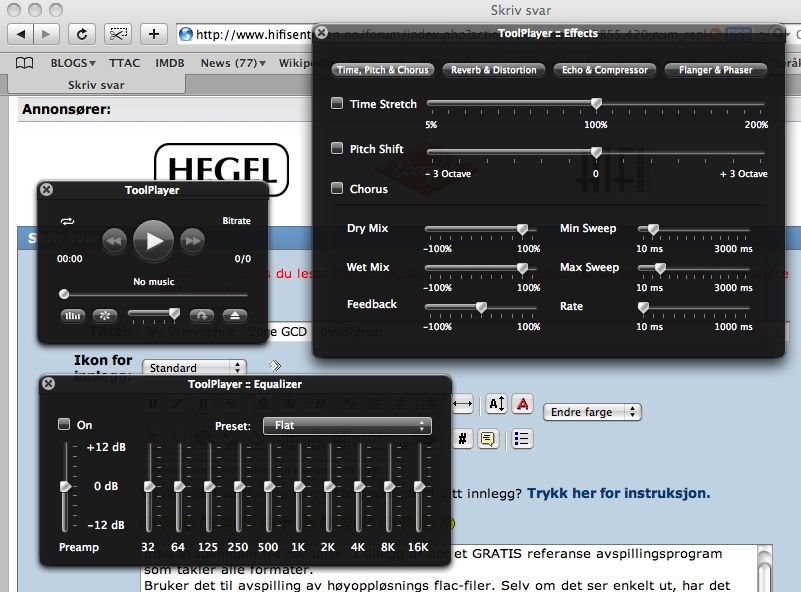Click the rewind button in ToolPlayer
The width and height of the screenshot is (801, 592).
tap(115, 240)
